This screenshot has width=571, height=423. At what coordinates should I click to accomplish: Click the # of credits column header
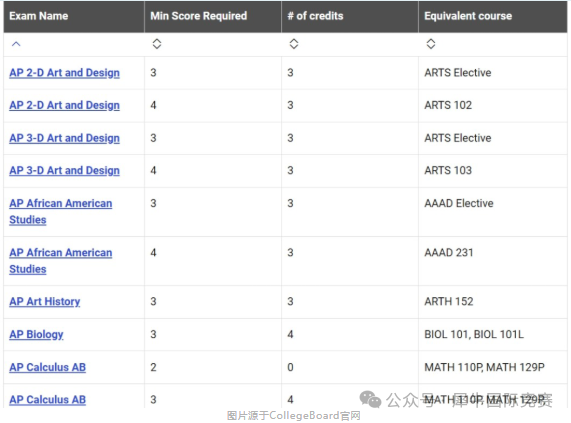click(350, 16)
